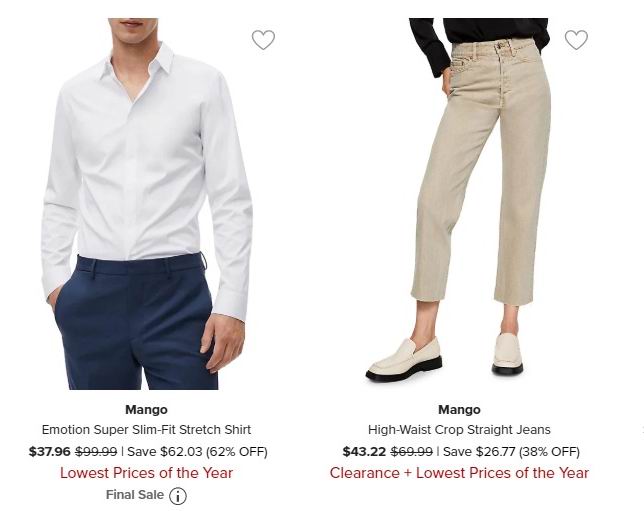Favorite the High-Waist Crop Straight Jeans heart
The height and width of the screenshot is (511, 644).
[576, 40]
